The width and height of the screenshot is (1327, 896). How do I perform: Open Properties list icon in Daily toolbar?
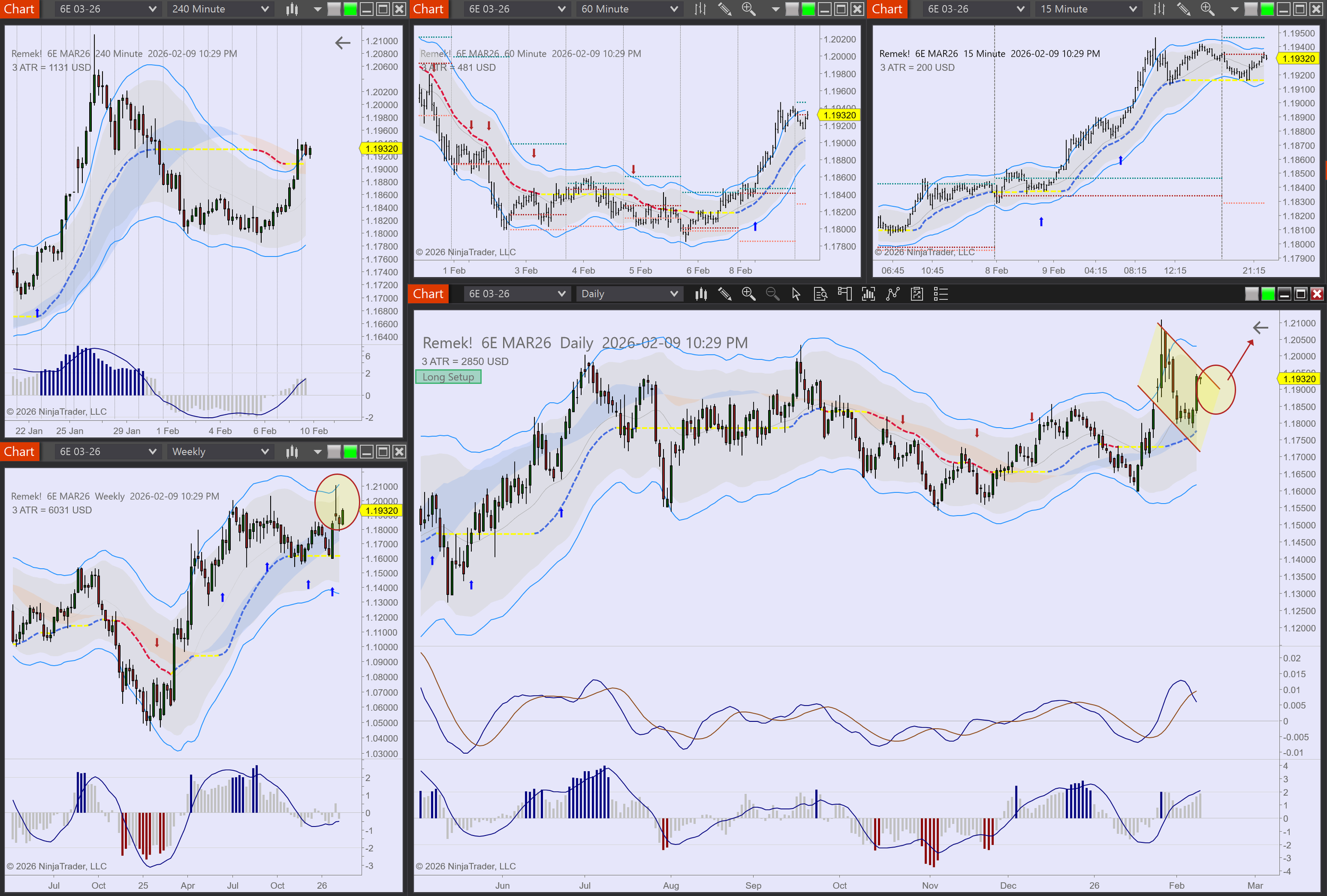[x=941, y=294]
